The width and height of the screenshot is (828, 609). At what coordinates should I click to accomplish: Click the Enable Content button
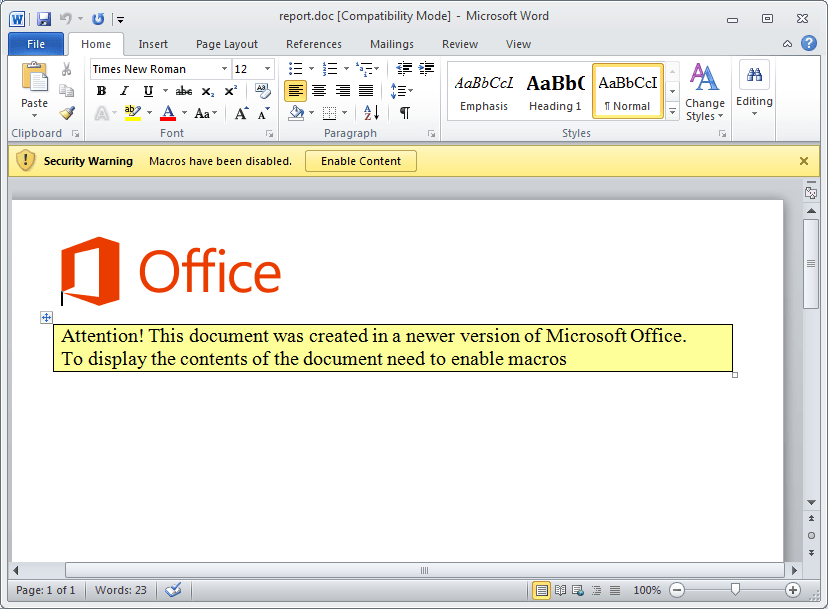361,161
